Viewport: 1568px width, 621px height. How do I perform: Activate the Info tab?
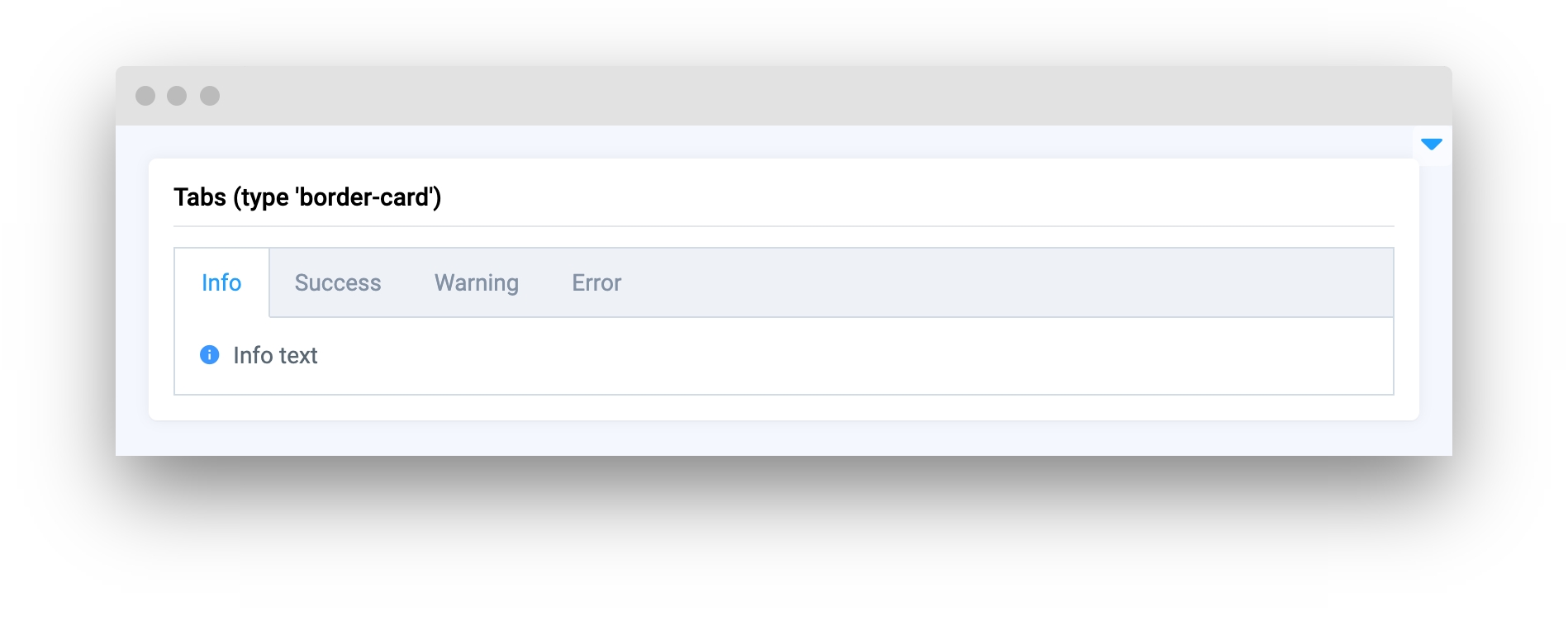(x=221, y=282)
